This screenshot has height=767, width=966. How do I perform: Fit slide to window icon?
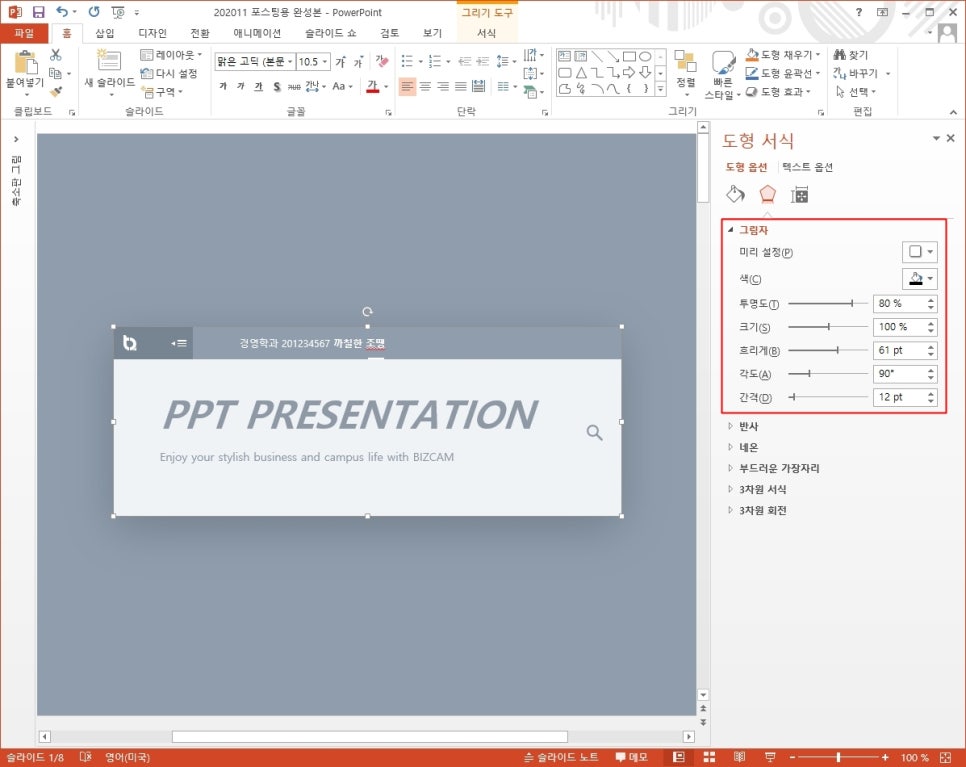point(946,757)
